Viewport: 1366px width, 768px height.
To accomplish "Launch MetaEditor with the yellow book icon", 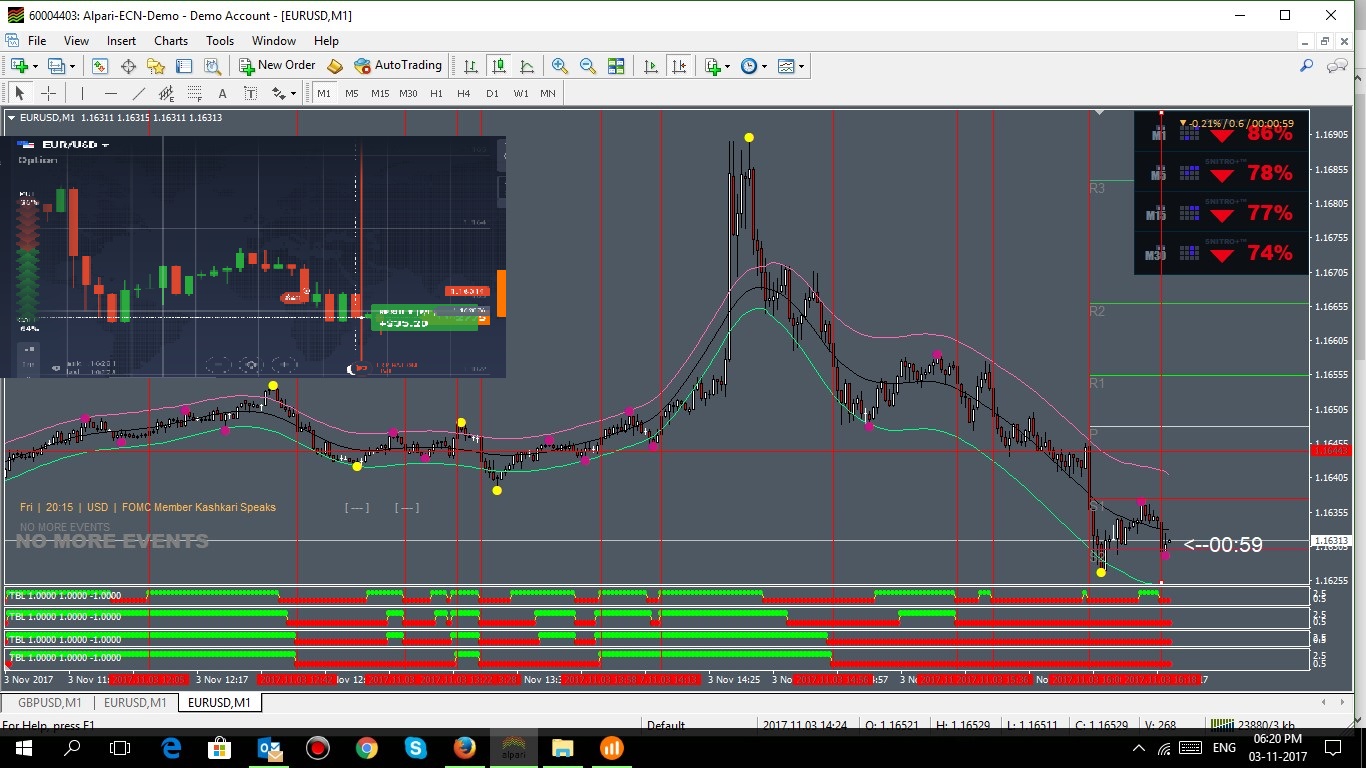I will click(335, 66).
